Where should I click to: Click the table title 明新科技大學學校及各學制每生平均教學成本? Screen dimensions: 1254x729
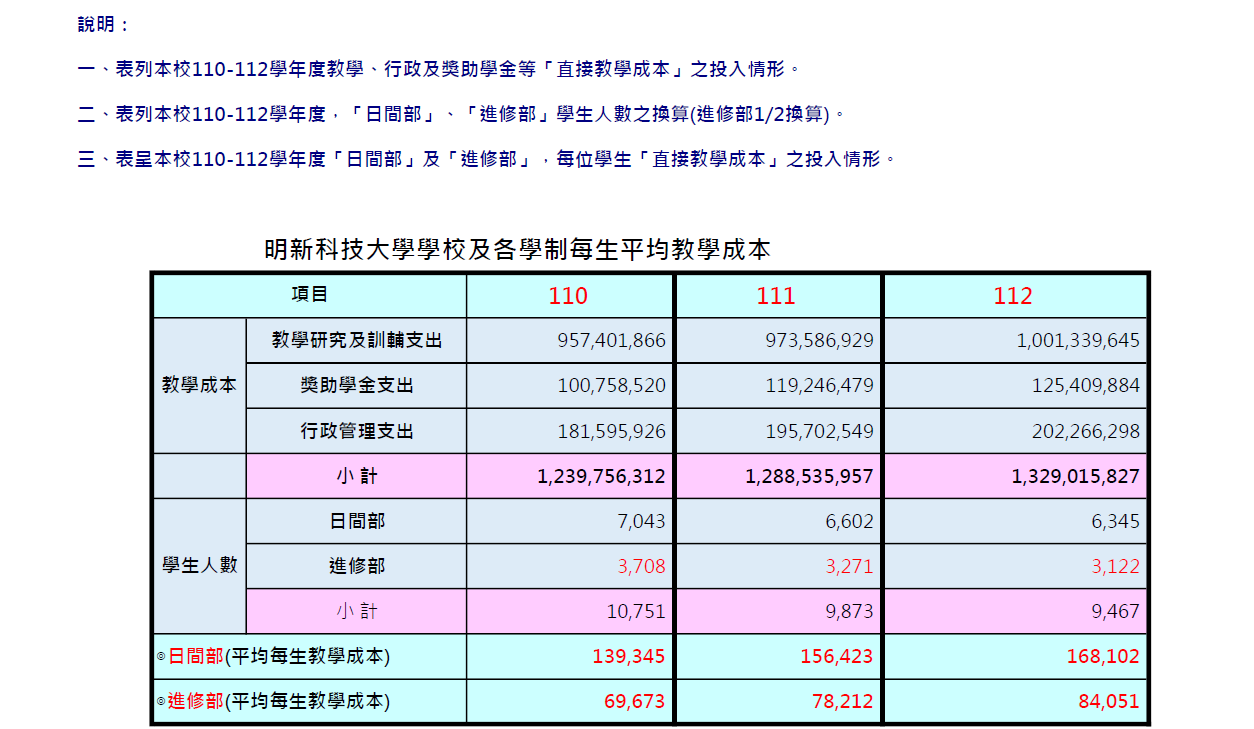(517, 250)
